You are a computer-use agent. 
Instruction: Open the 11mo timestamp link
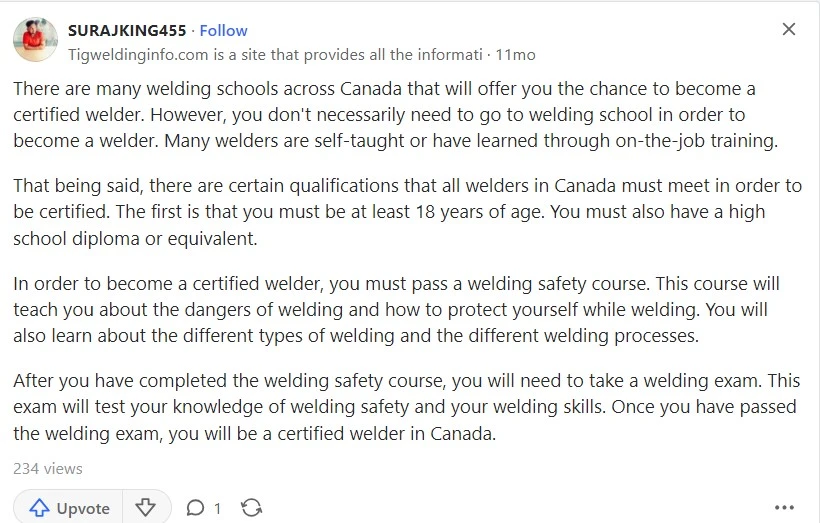click(515, 55)
